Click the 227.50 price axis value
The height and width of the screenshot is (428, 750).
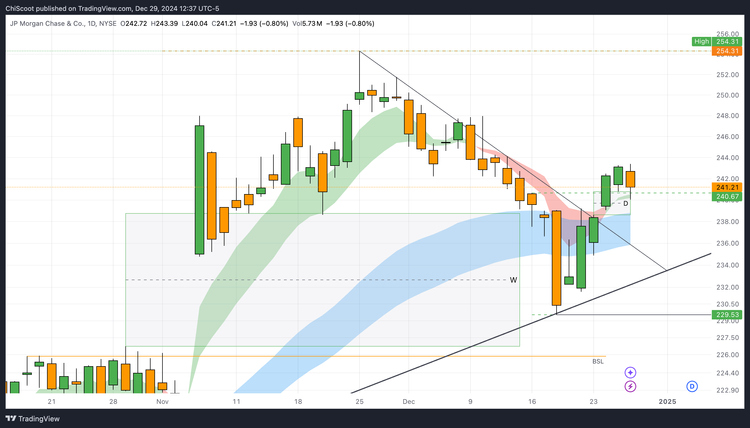click(728, 338)
